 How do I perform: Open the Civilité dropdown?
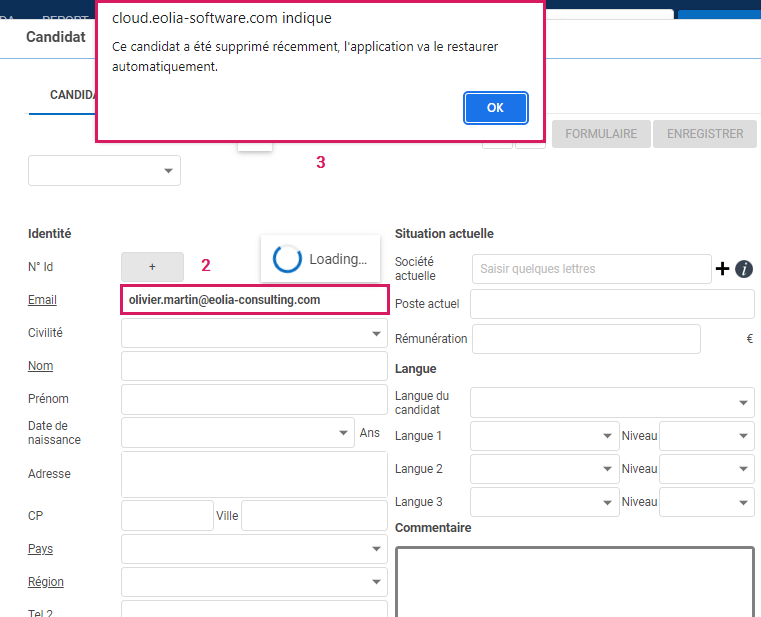tap(254, 333)
